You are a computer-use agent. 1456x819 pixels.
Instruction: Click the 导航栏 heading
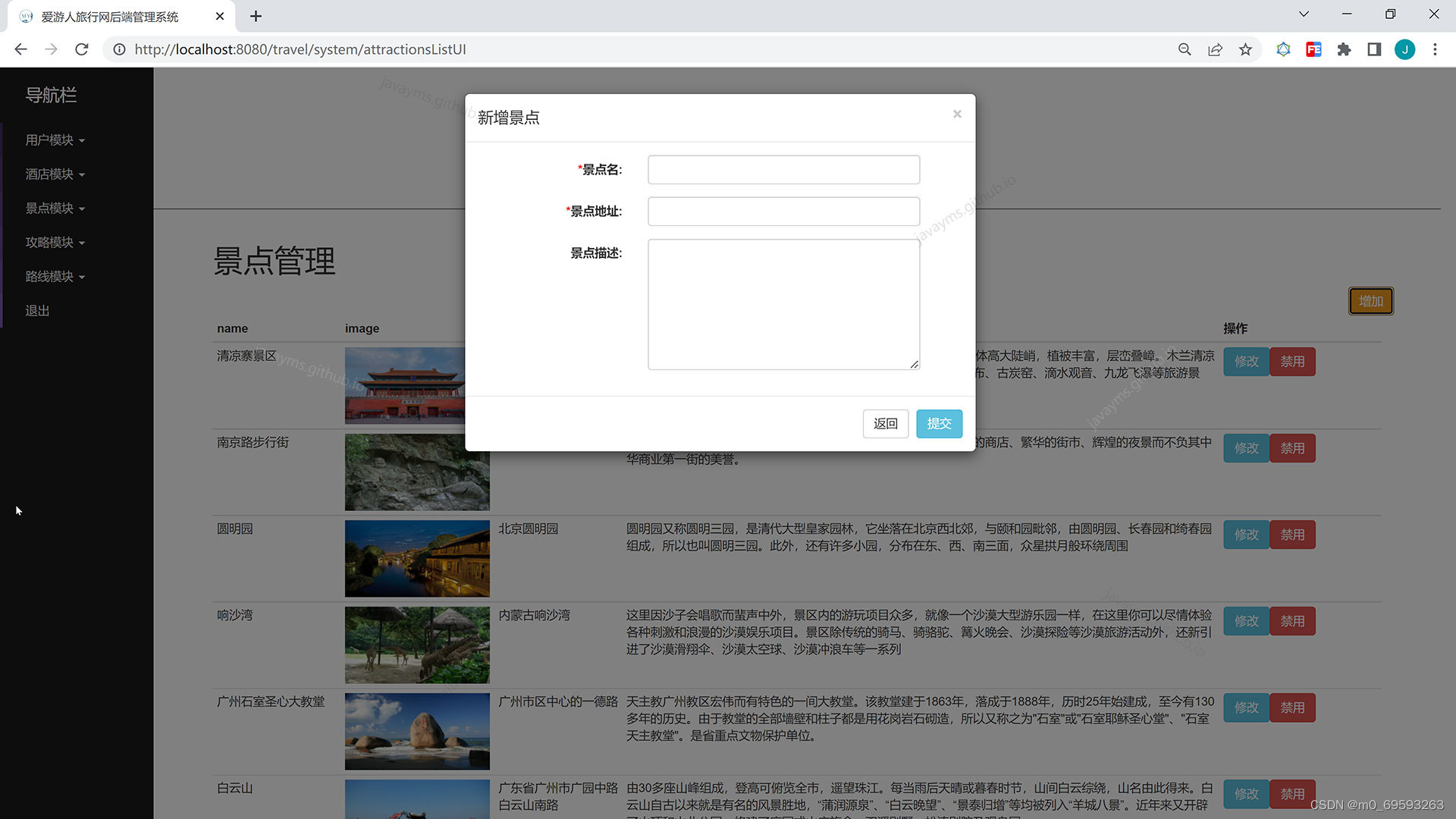(51, 96)
